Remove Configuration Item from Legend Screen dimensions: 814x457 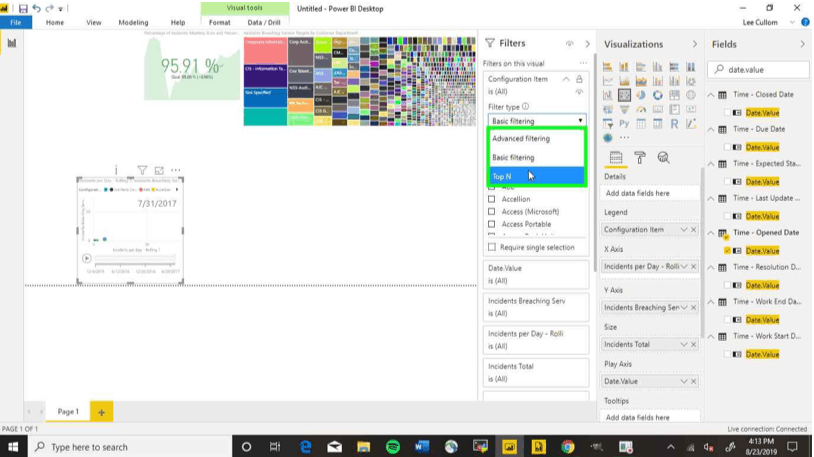pyautogui.click(x=694, y=230)
